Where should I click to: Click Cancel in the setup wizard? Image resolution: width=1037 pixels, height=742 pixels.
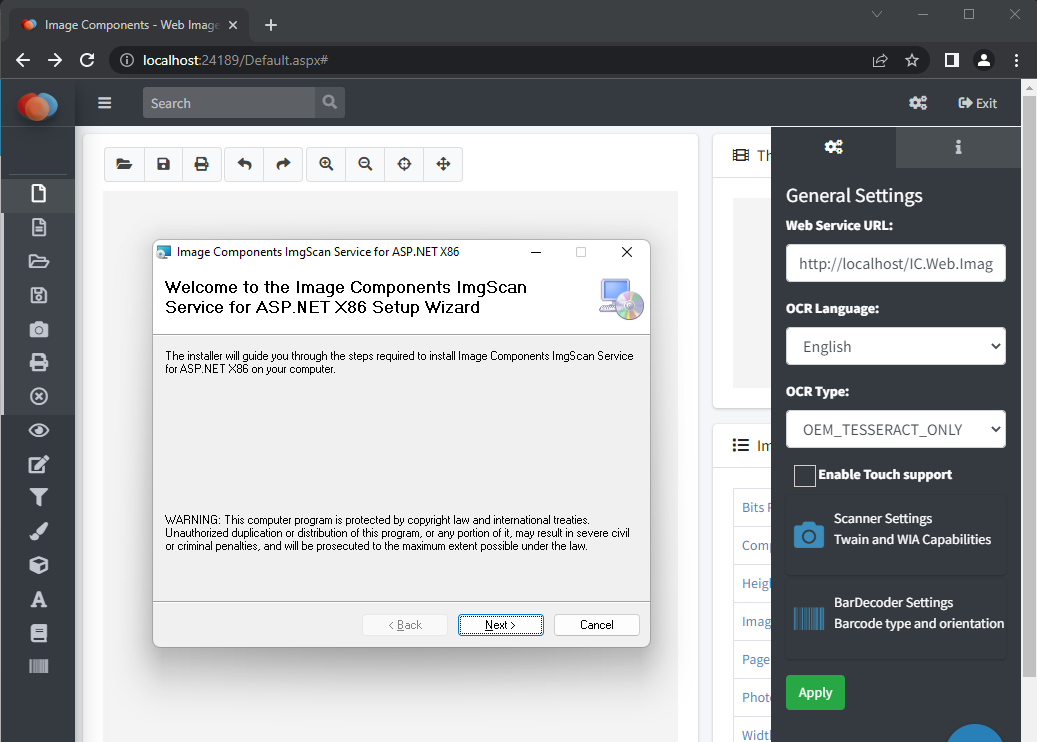597,625
